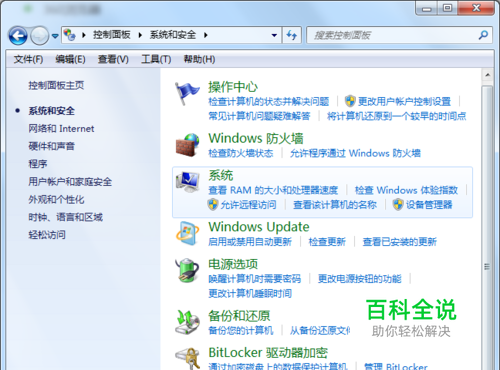Open 允许远程访问 link

click(x=249, y=205)
